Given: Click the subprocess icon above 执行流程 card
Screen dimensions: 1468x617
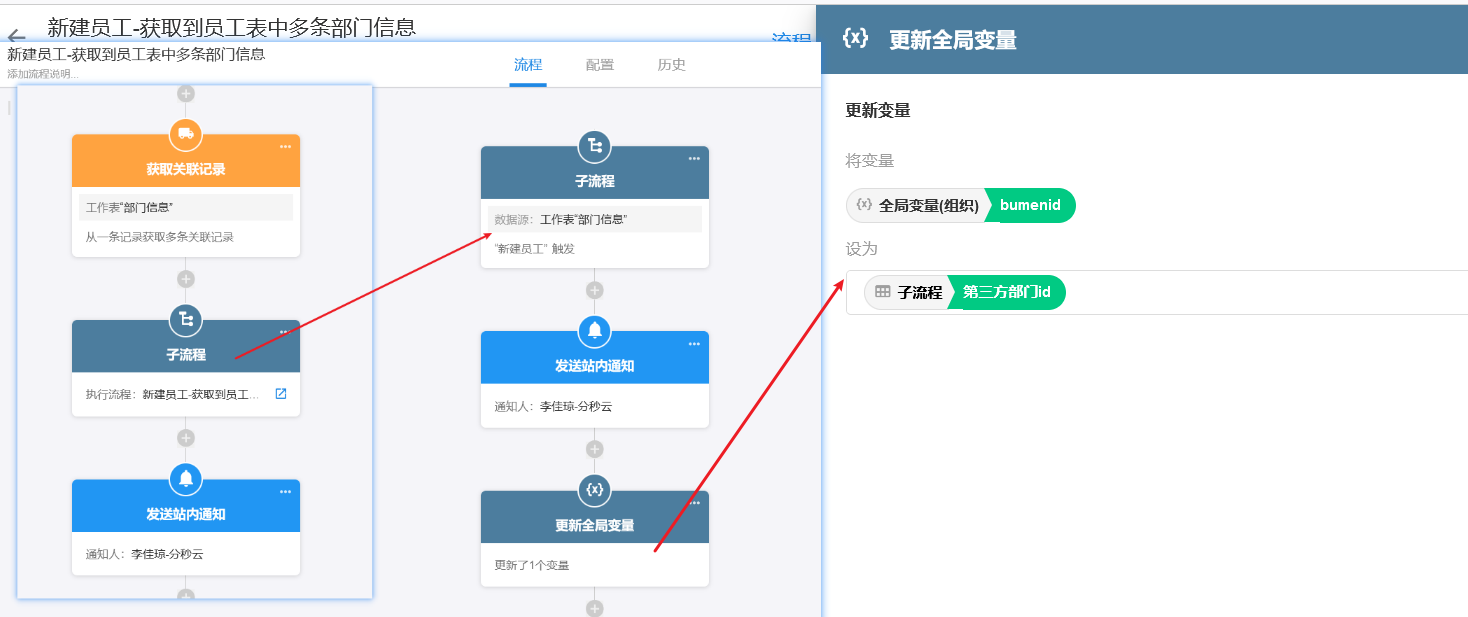Looking at the screenshot, I should (186, 320).
